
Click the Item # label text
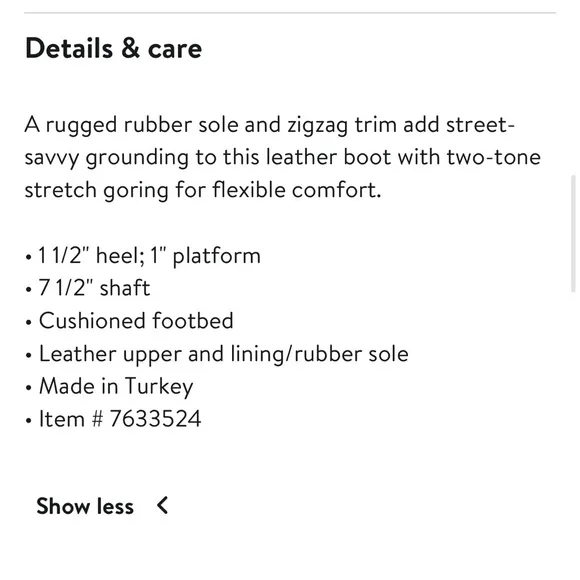point(71,419)
